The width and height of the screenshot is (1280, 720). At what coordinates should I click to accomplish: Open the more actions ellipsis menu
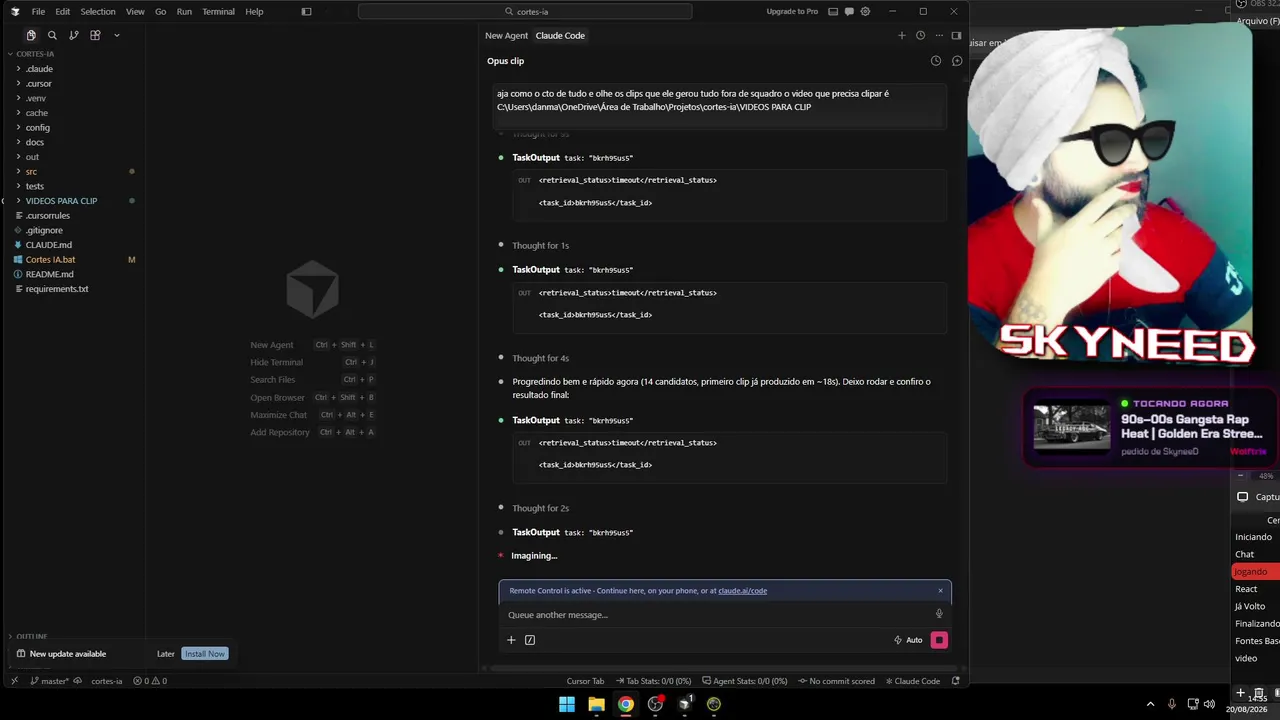[939, 35]
